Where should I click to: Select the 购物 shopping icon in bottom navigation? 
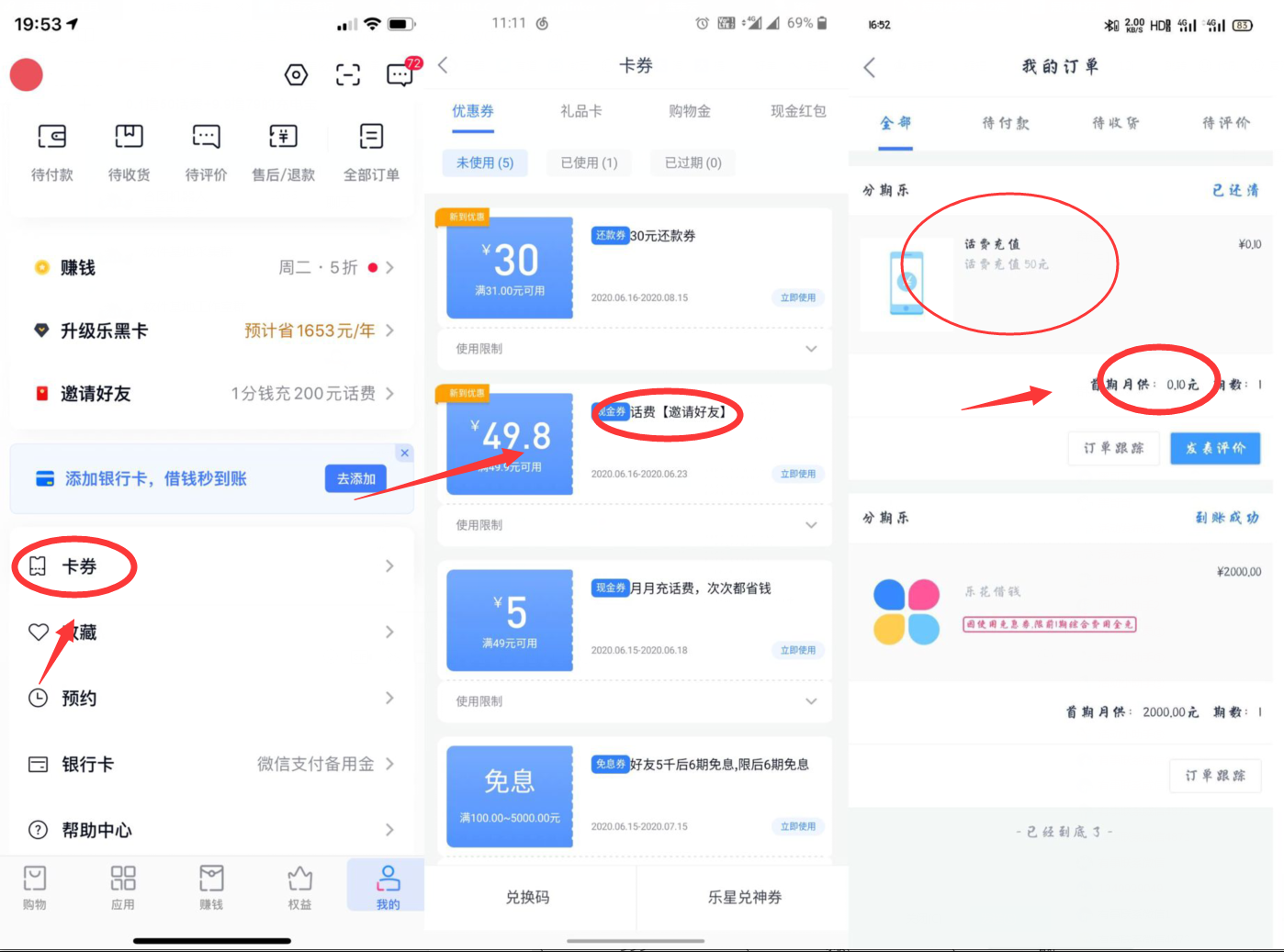pos(34,879)
